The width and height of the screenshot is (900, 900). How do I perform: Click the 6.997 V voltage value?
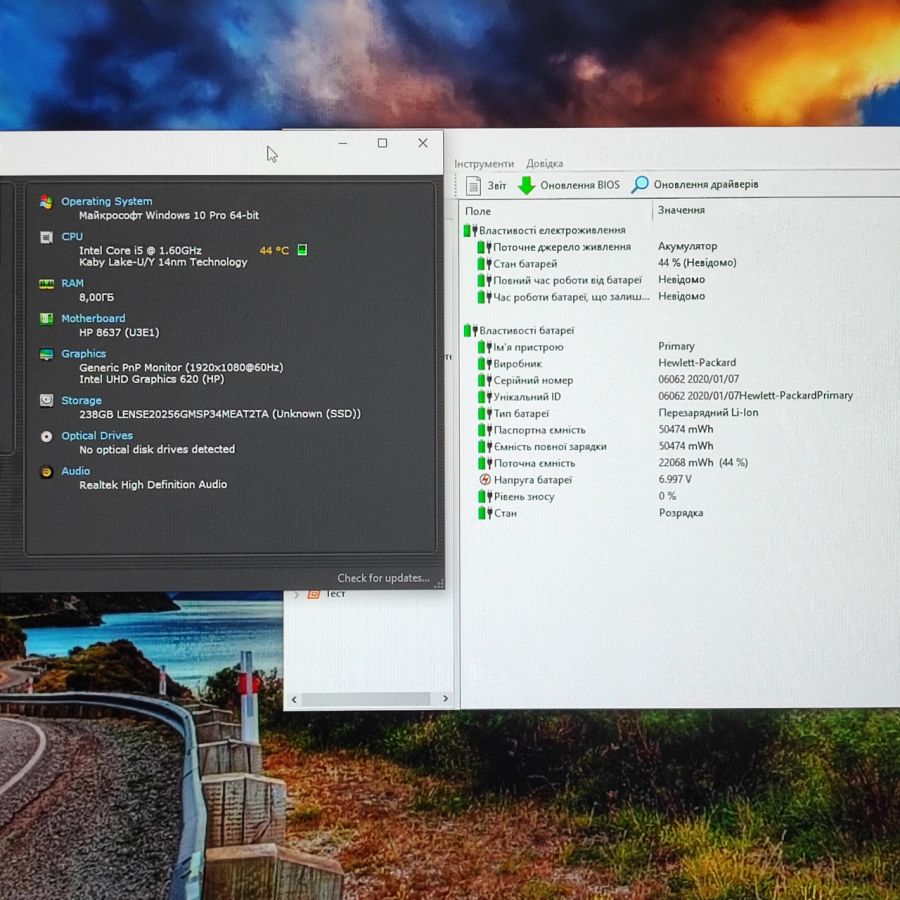point(675,479)
